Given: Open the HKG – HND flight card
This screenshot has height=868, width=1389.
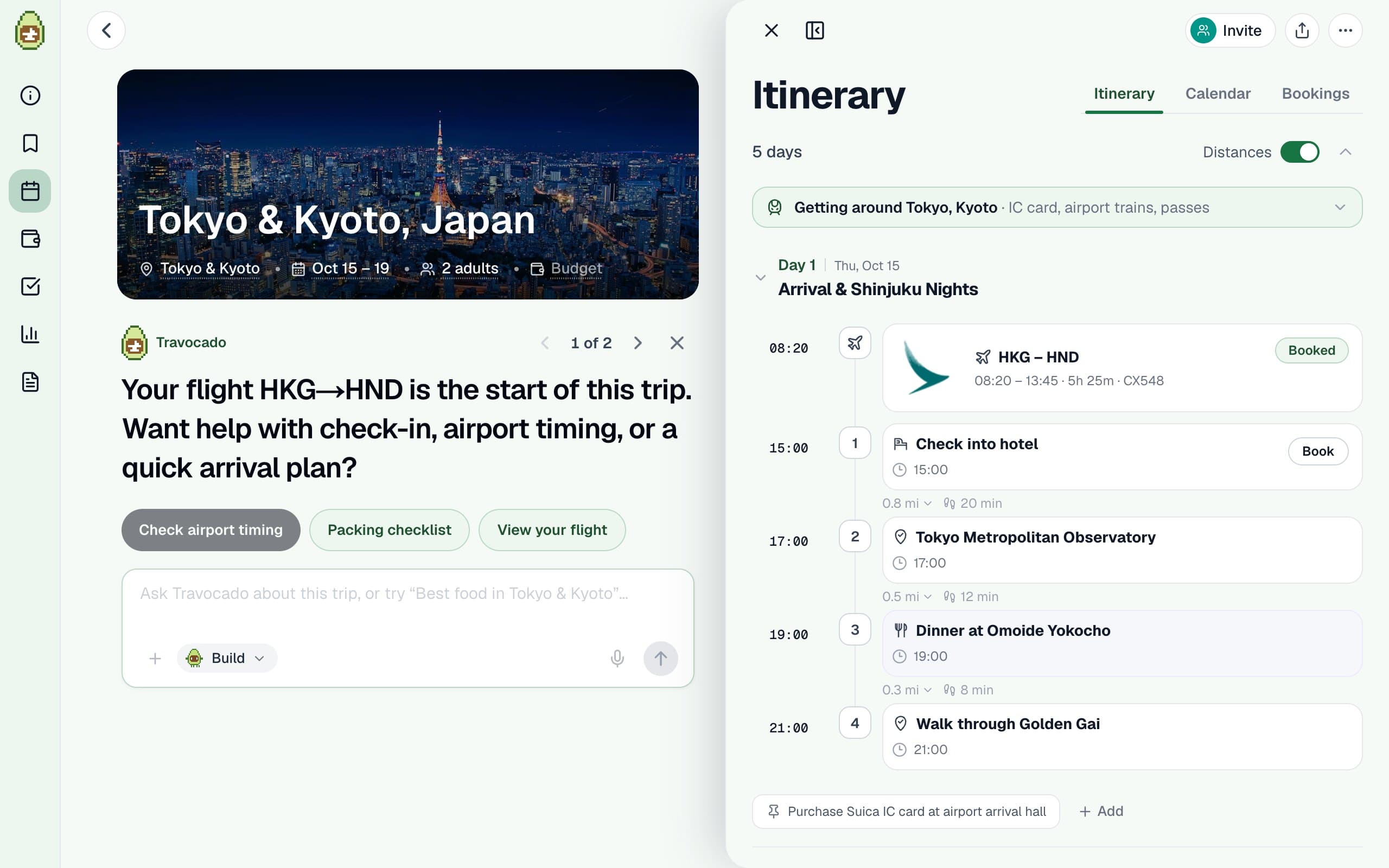Looking at the screenshot, I should click(1122, 367).
